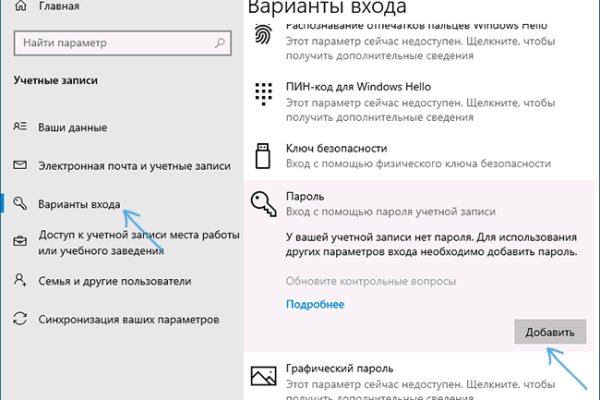Follow the Подробнее link

[315, 304]
